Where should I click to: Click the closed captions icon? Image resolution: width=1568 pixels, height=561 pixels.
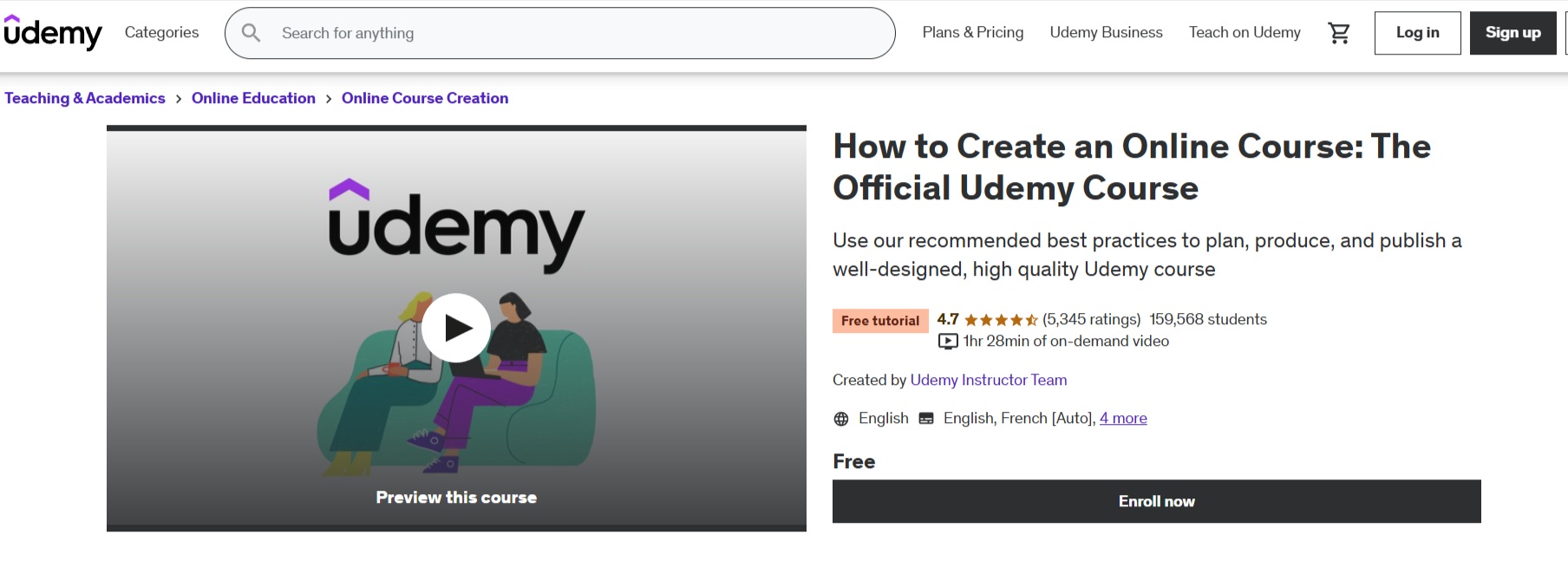(924, 418)
